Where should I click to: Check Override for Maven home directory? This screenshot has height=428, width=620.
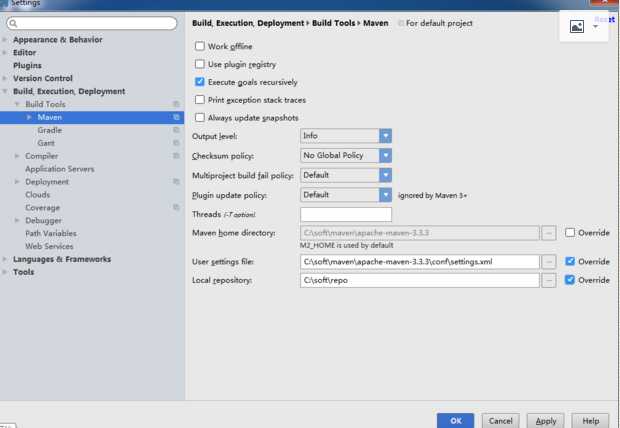coord(570,233)
